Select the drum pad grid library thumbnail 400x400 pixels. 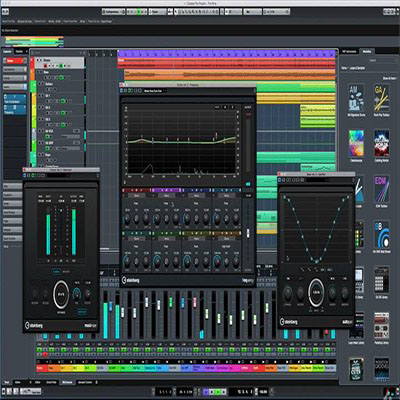tap(382, 280)
